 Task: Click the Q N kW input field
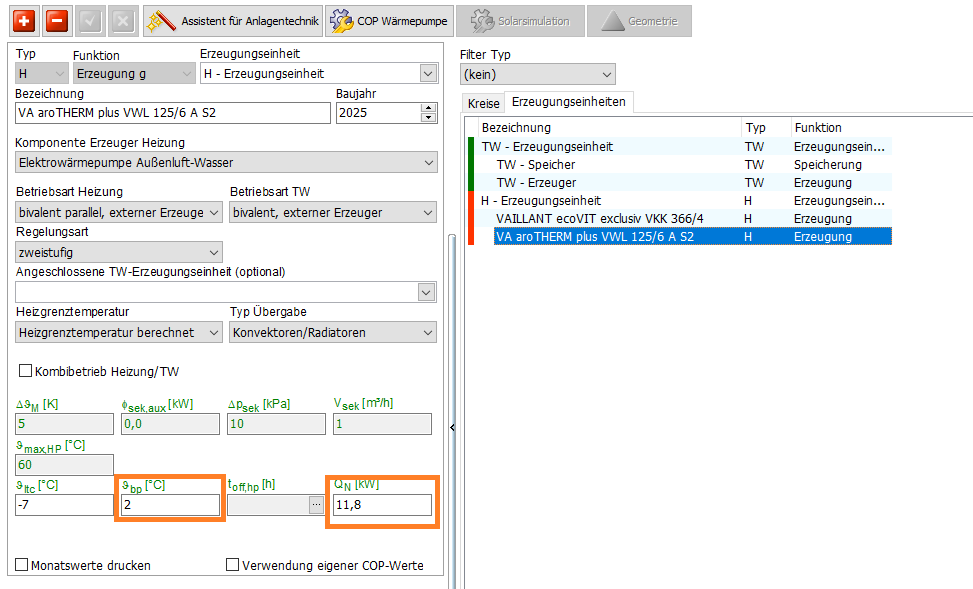383,505
